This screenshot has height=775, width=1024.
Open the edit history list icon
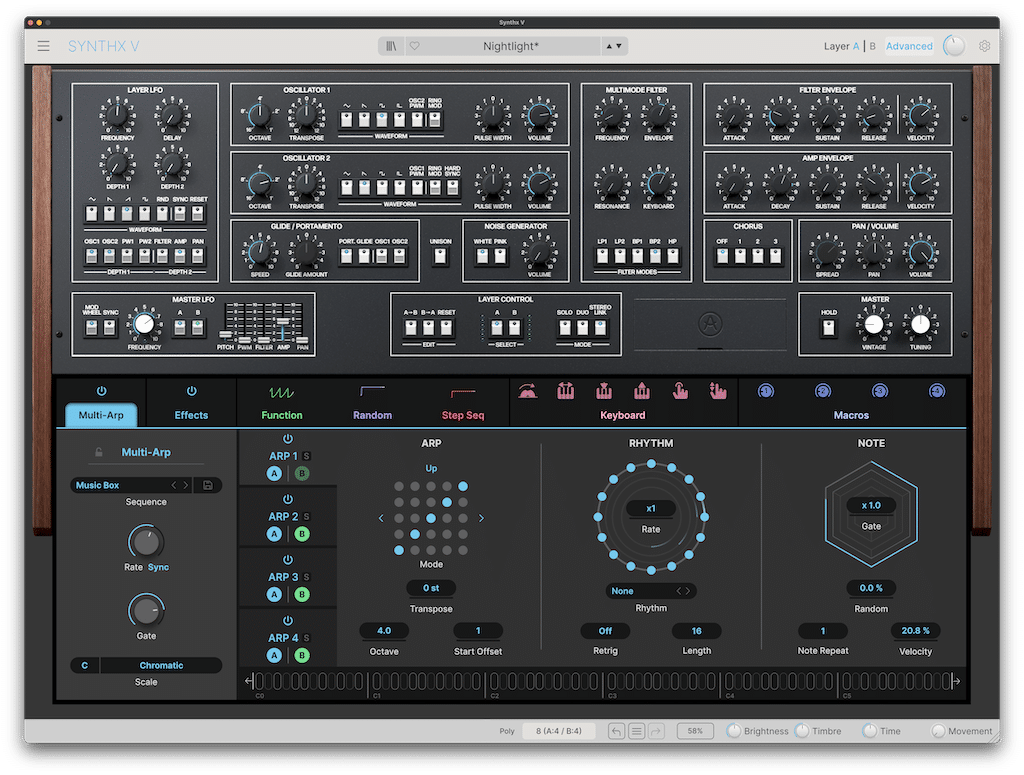click(x=636, y=731)
